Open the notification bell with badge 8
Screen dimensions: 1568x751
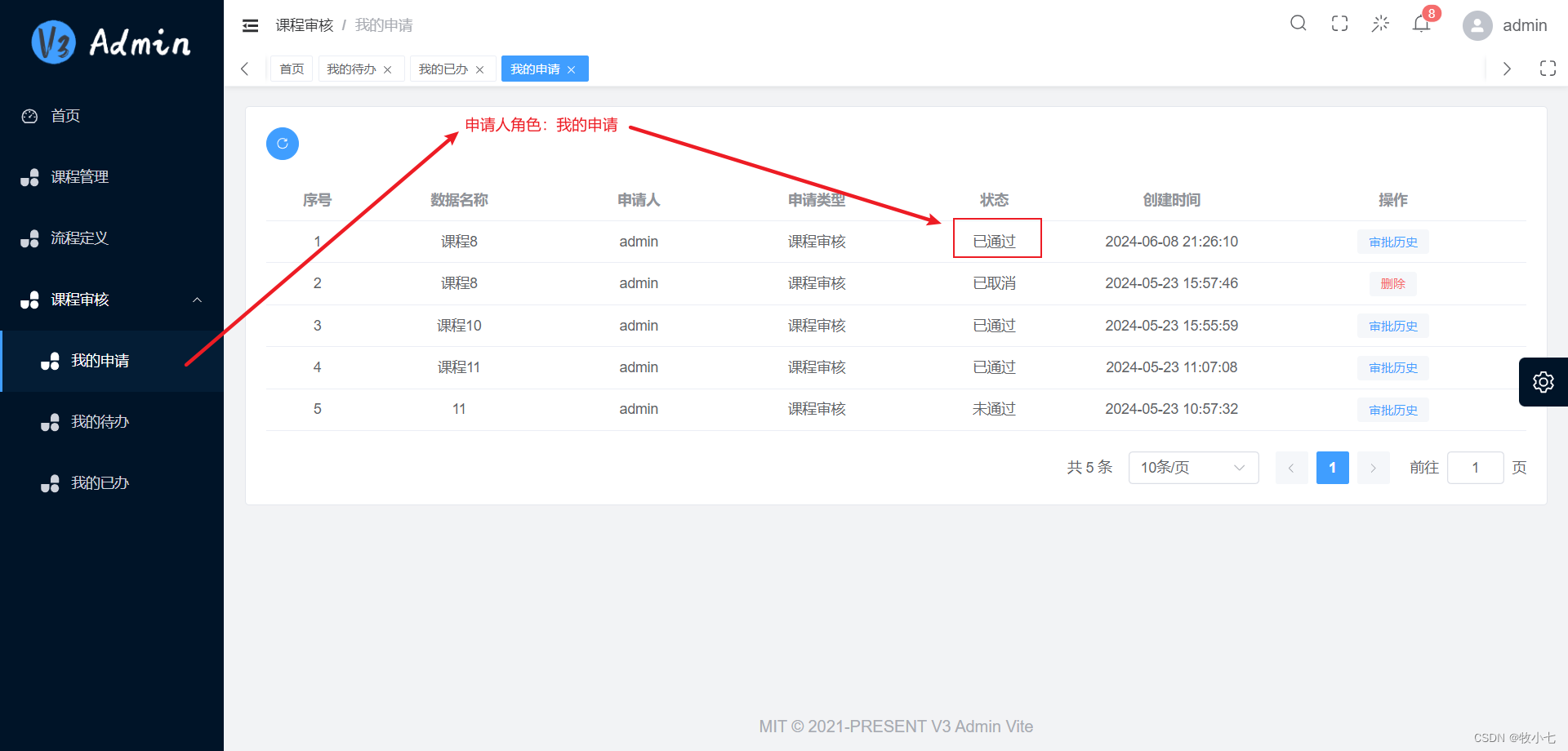[x=1422, y=24]
